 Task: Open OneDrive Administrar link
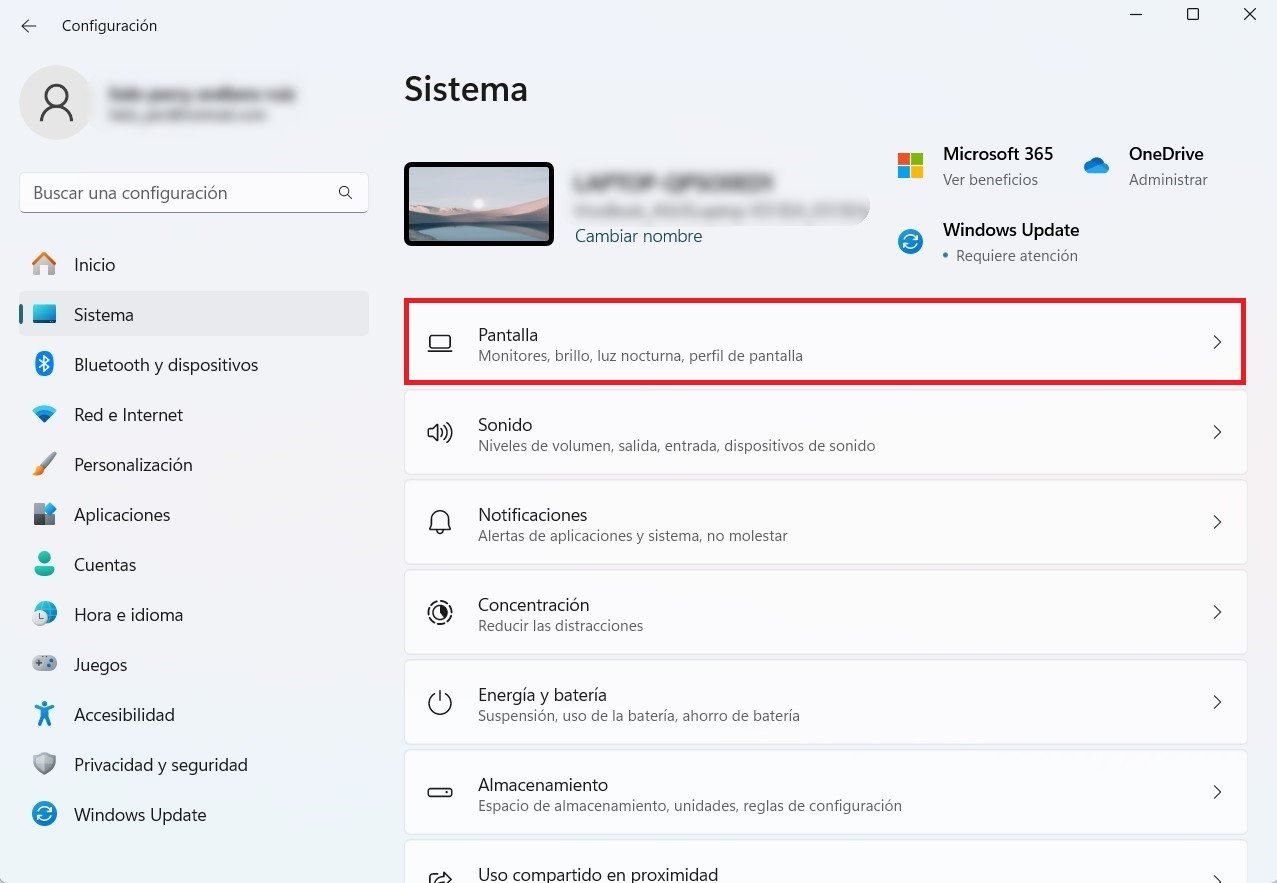[x=1168, y=180]
